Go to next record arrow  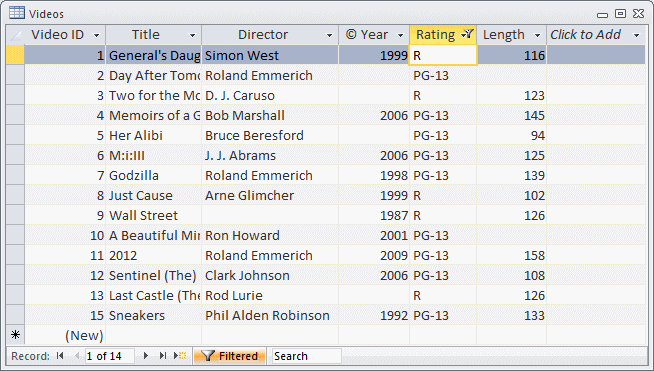pyautogui.click(x=146, y=356)
